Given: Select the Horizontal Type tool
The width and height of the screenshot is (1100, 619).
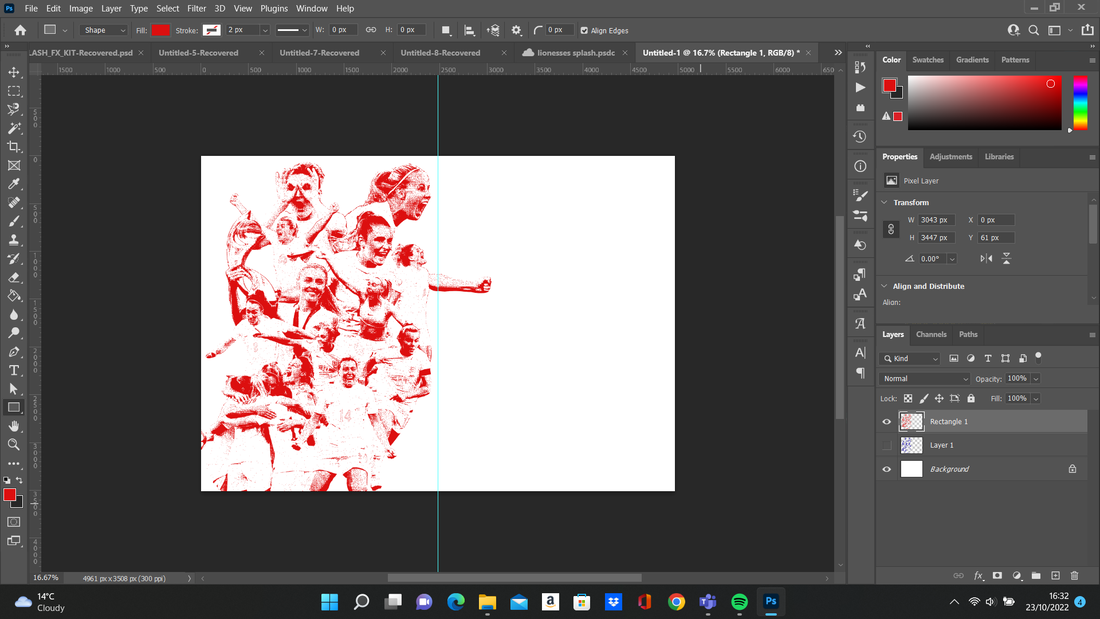Looking at the screenshot, I should [14, 371].
